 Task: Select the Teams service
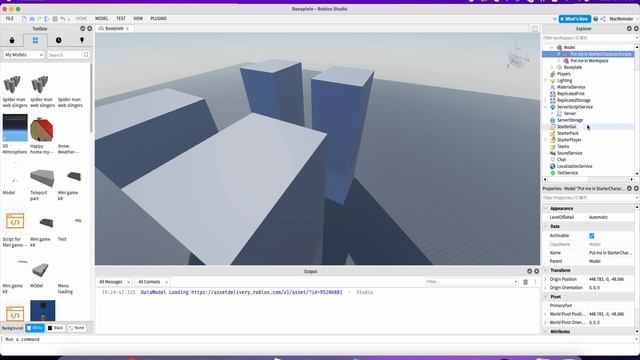click(x=563, y=147)
